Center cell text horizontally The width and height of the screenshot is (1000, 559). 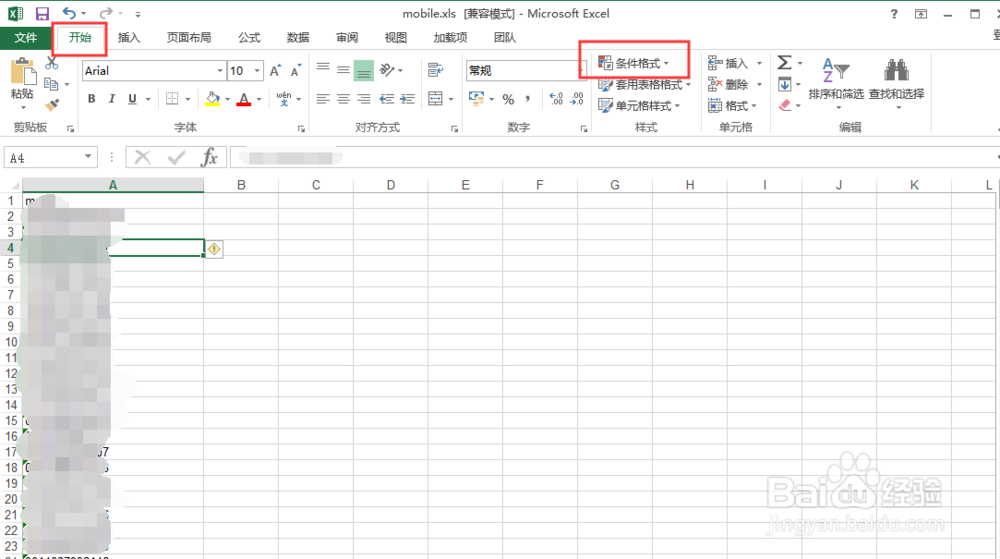(343, 99)
